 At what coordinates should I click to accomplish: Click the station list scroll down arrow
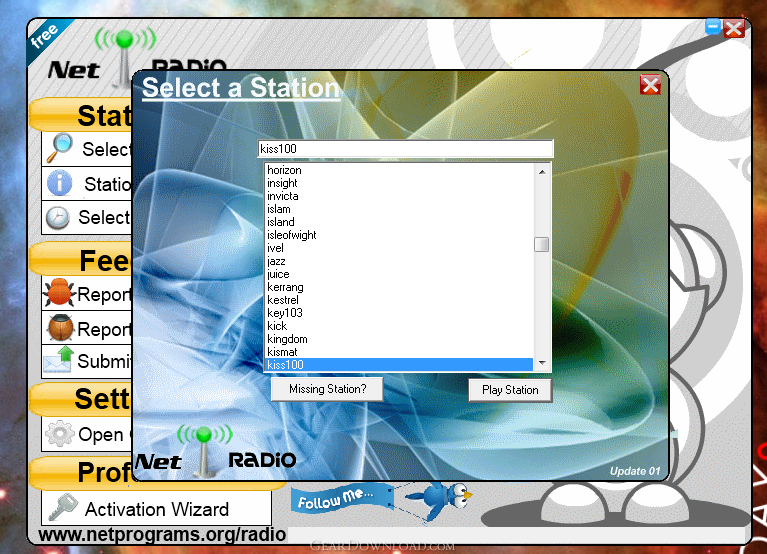tap(542, 363)
